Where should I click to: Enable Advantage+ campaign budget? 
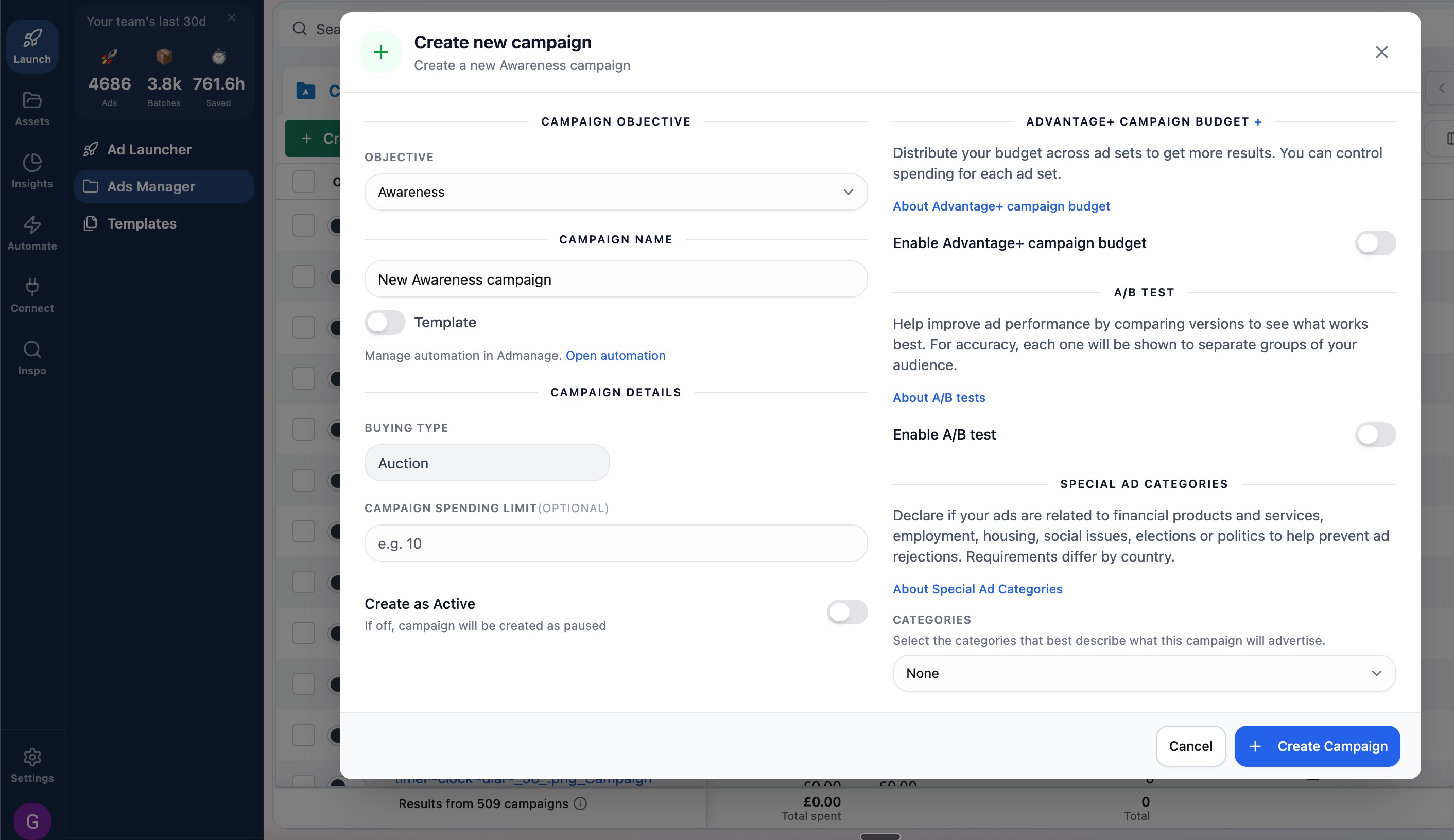1374,243
